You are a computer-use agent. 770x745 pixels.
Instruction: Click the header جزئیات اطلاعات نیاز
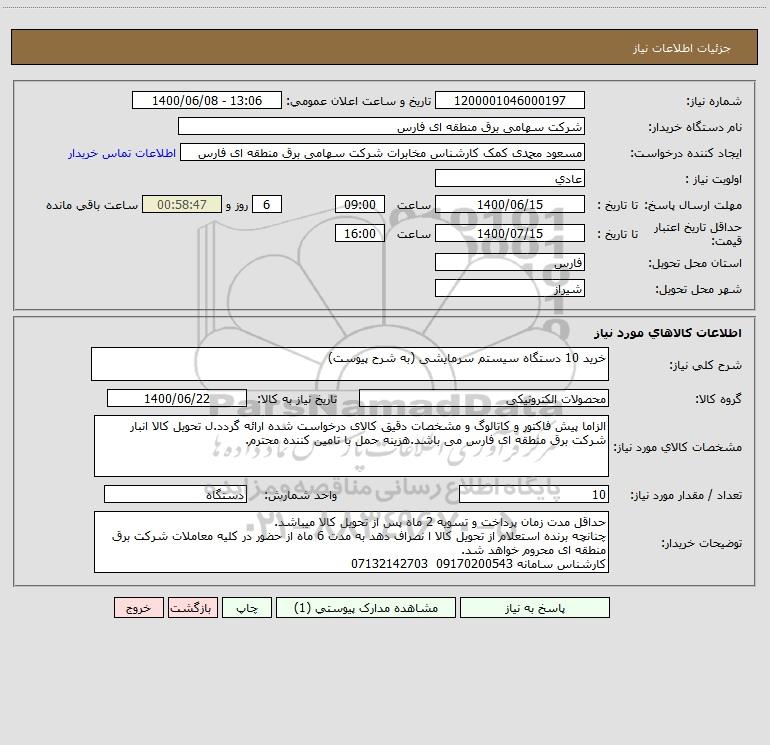[x=682, y=48]
